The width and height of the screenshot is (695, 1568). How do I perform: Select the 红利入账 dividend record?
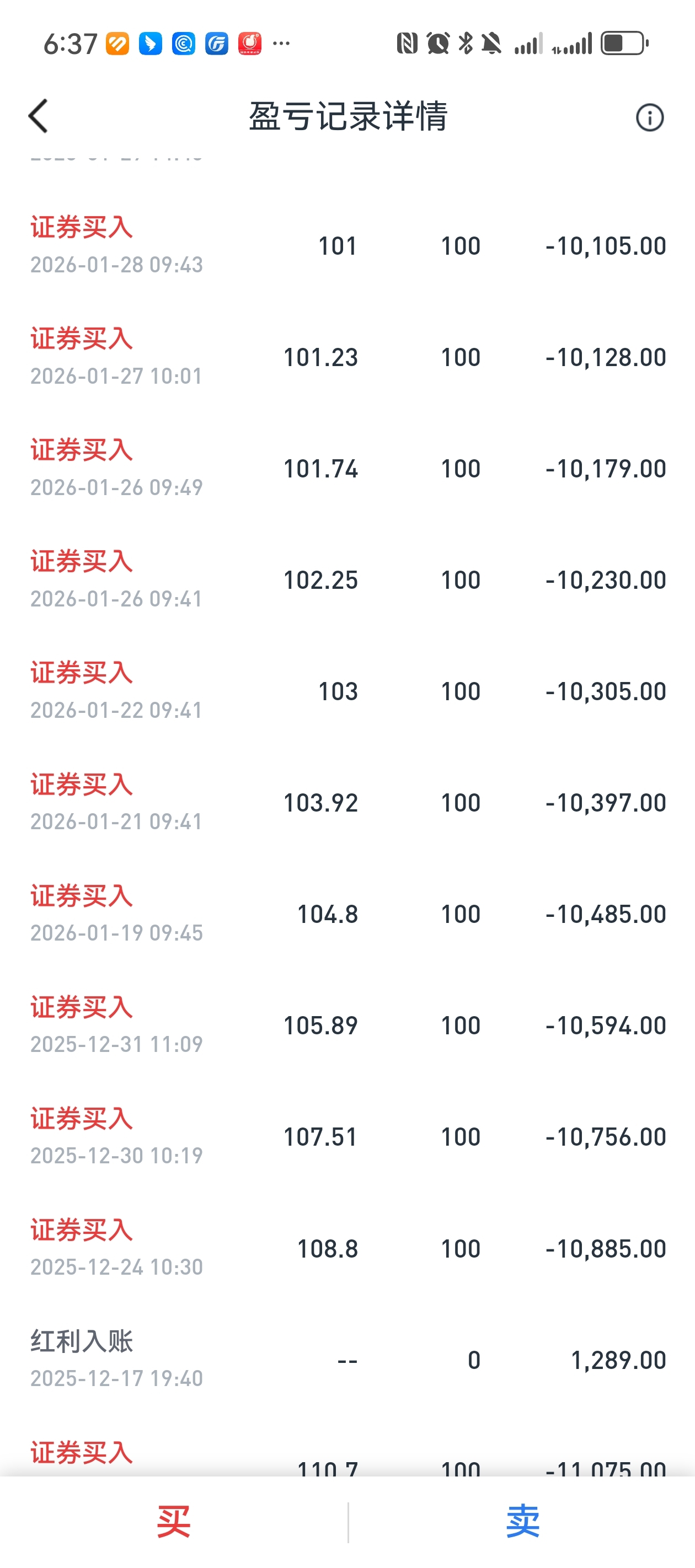(x=347, y=1360)
